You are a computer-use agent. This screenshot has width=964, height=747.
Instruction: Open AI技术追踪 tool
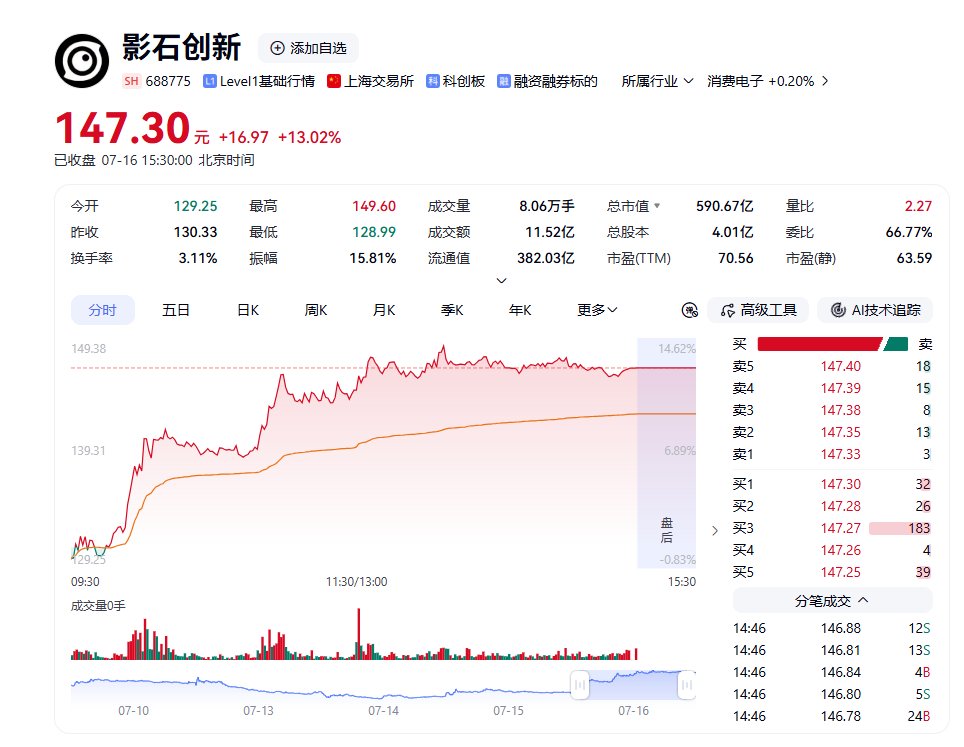point(875,310)
